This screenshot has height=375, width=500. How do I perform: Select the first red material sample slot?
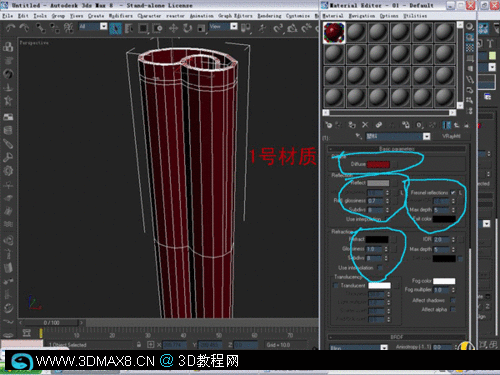coord(334,33)
